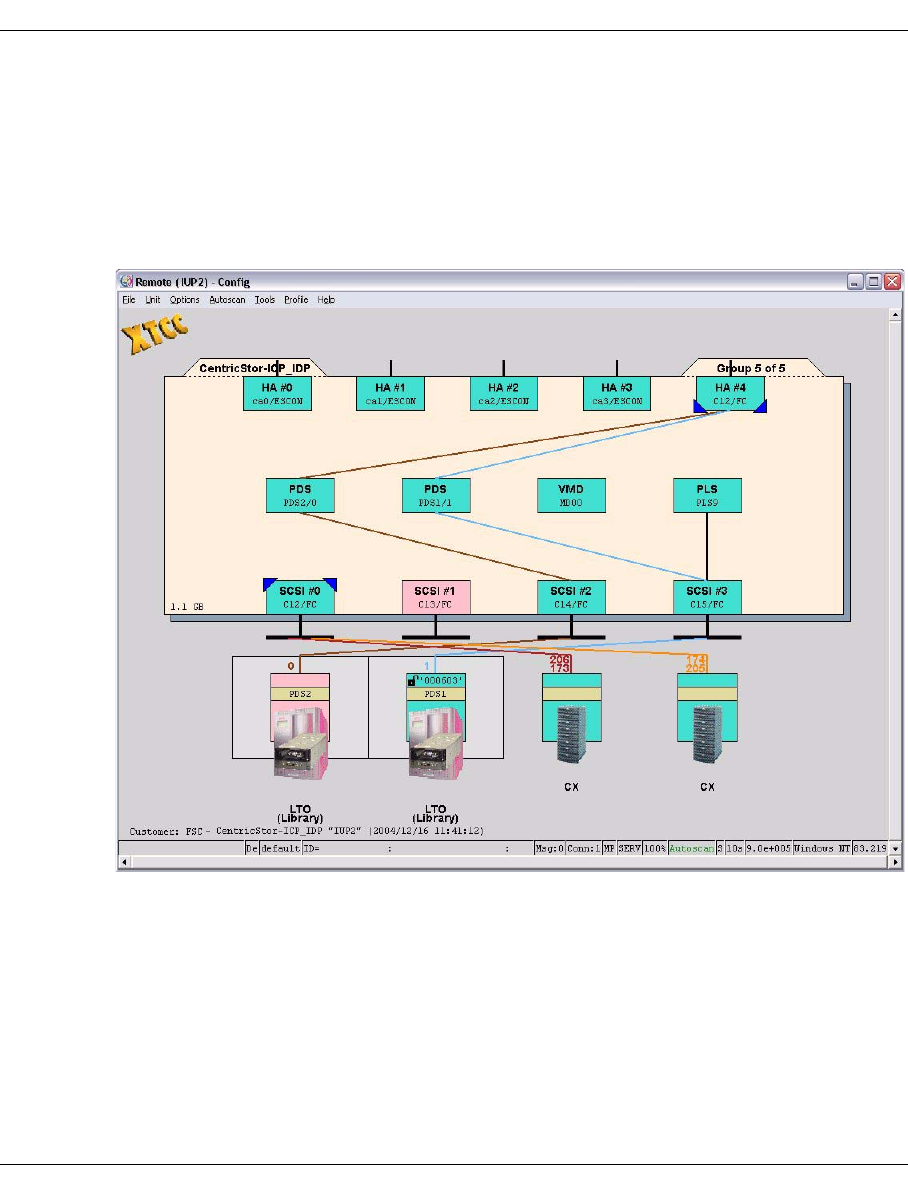Image resolution: width=908 pixels, height=1196 pixels.
Task: Click the SERV status bar field
Action: tap(629, 848)
